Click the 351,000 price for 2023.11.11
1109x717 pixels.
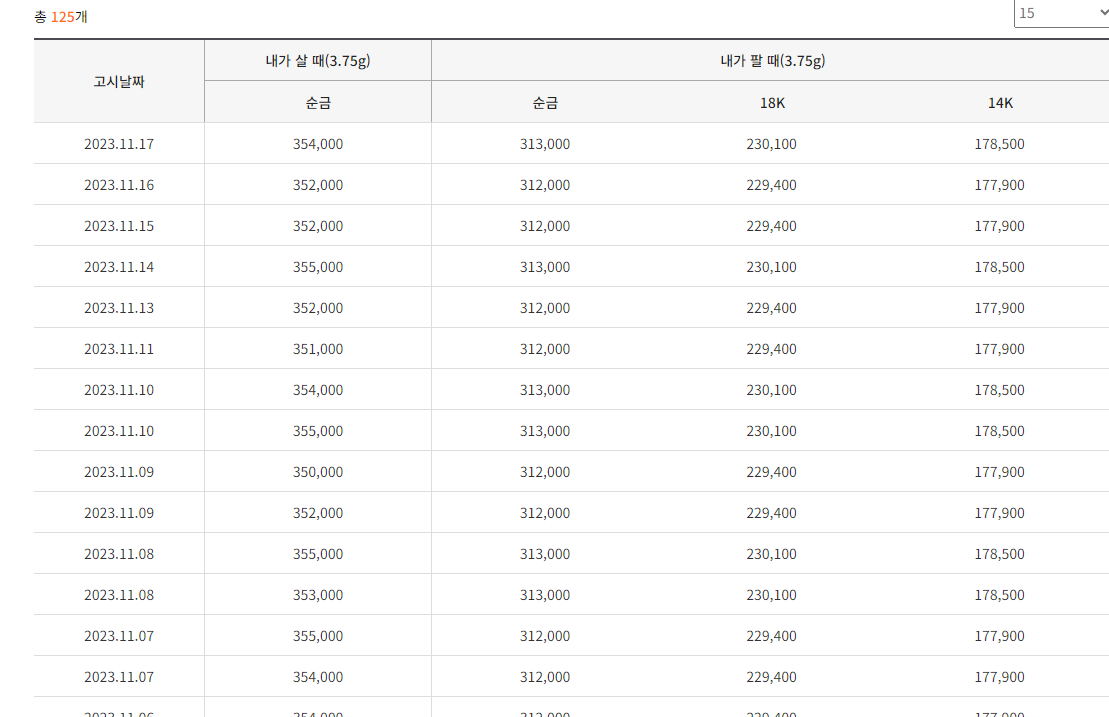point(318,348)
